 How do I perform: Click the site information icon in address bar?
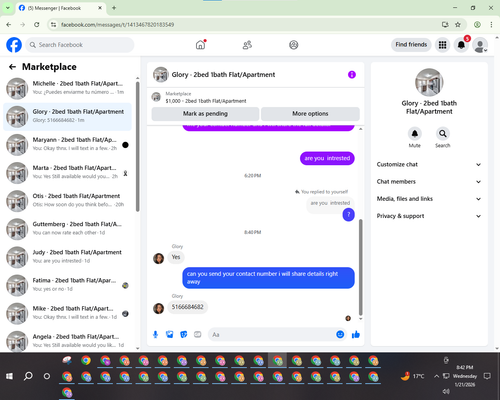point(53,25)
